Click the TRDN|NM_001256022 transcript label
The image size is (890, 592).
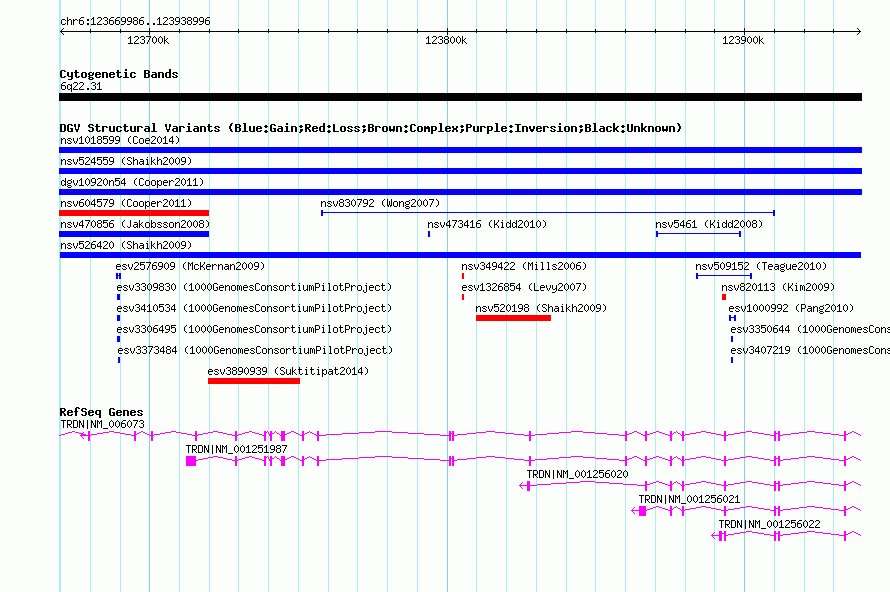coord(769,524)
